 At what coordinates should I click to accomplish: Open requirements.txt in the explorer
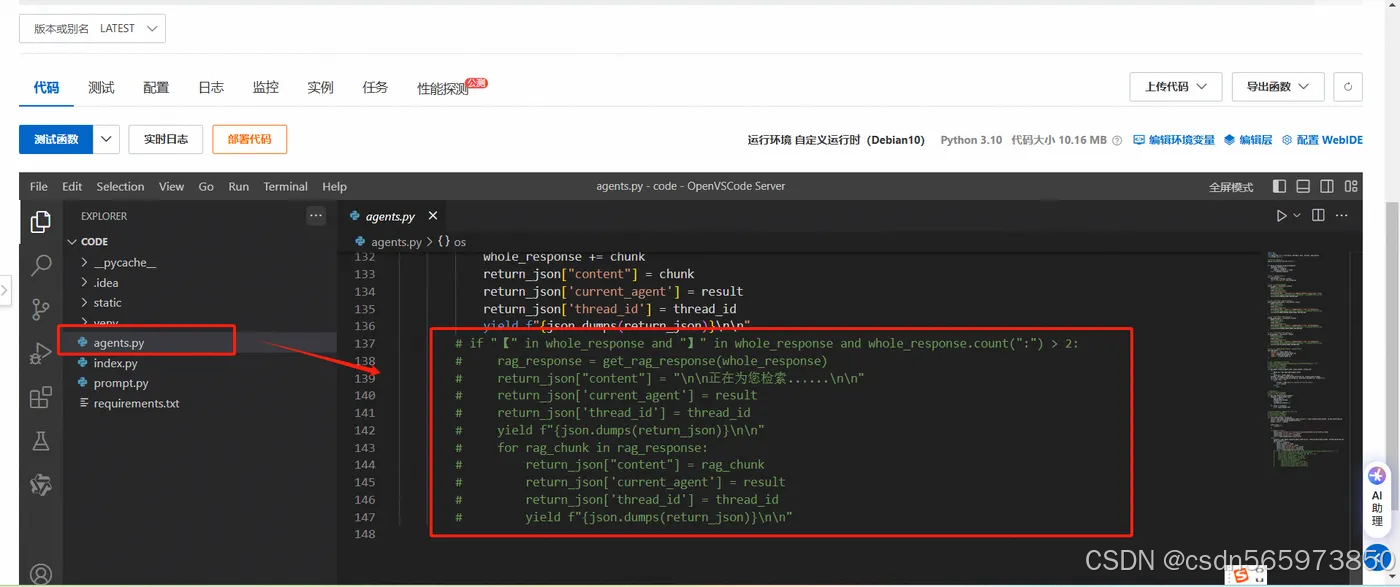click(x=136, y=403)
